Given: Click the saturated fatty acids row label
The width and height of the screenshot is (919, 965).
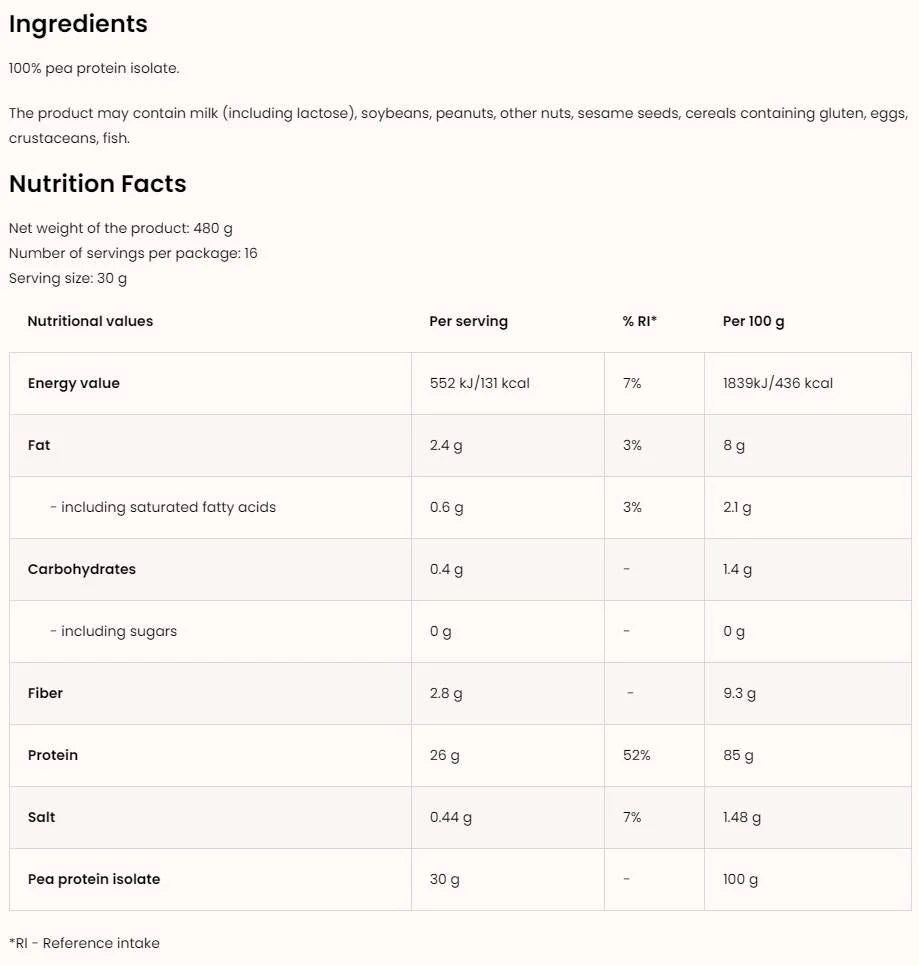Looking at the screenshot, I should (x=163, y=507).
